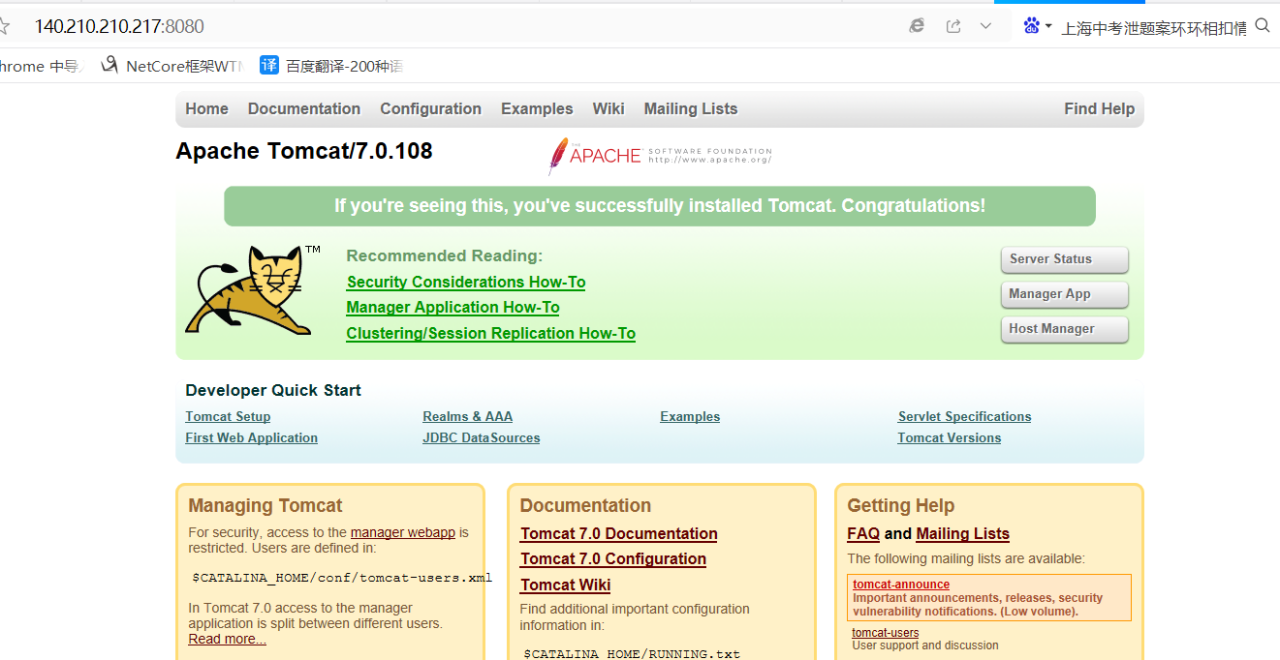Open the JDBC DataSources link
The image size is (1280, 660).
click(481, 438)
